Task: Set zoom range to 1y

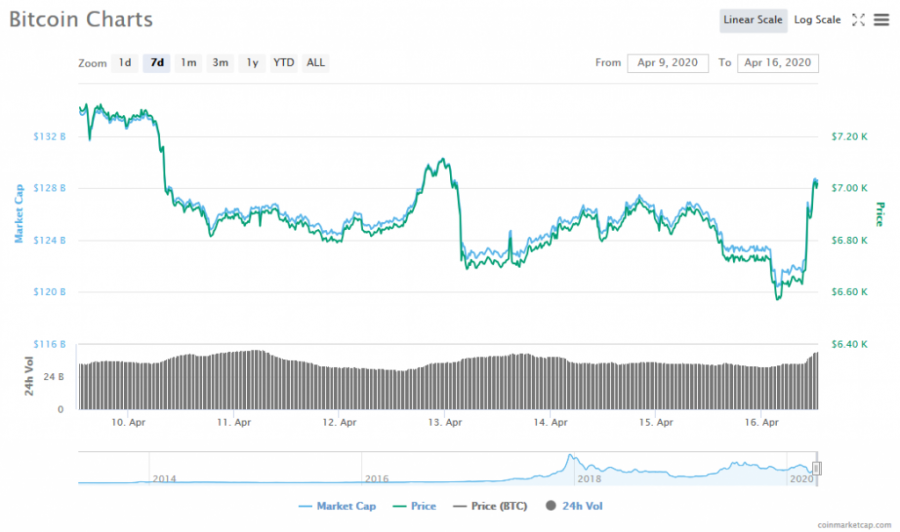Action: tap(252, 63)
